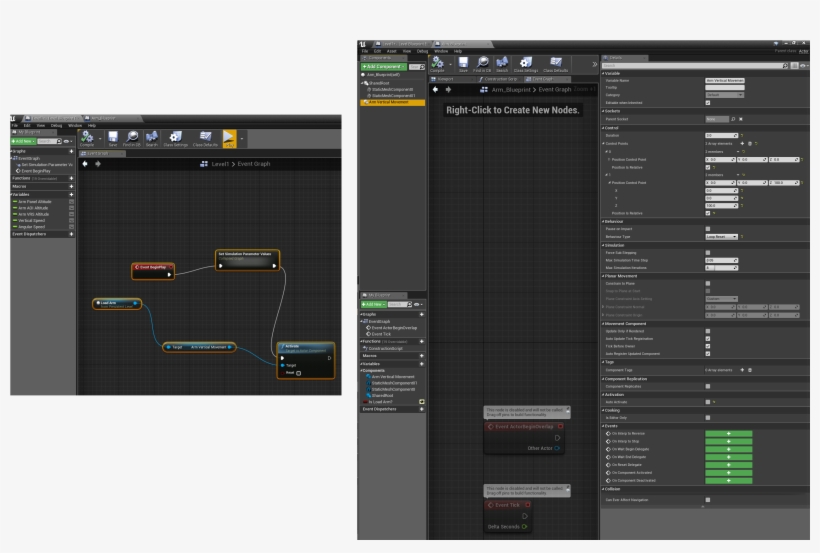Open the Category dropdown in Variable section
Screen dimensions: 820x553
tap(724, 95)
